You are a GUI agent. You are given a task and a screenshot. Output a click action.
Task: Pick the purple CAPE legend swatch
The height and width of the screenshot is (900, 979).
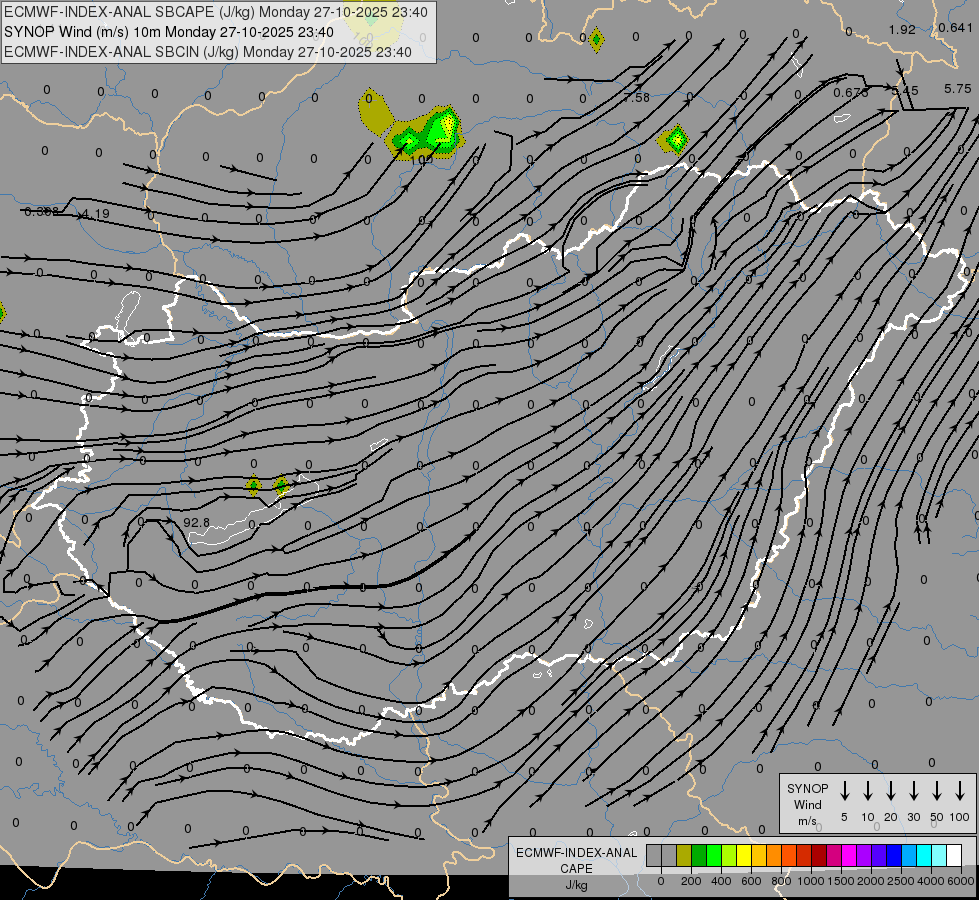[x=864, y=855]
